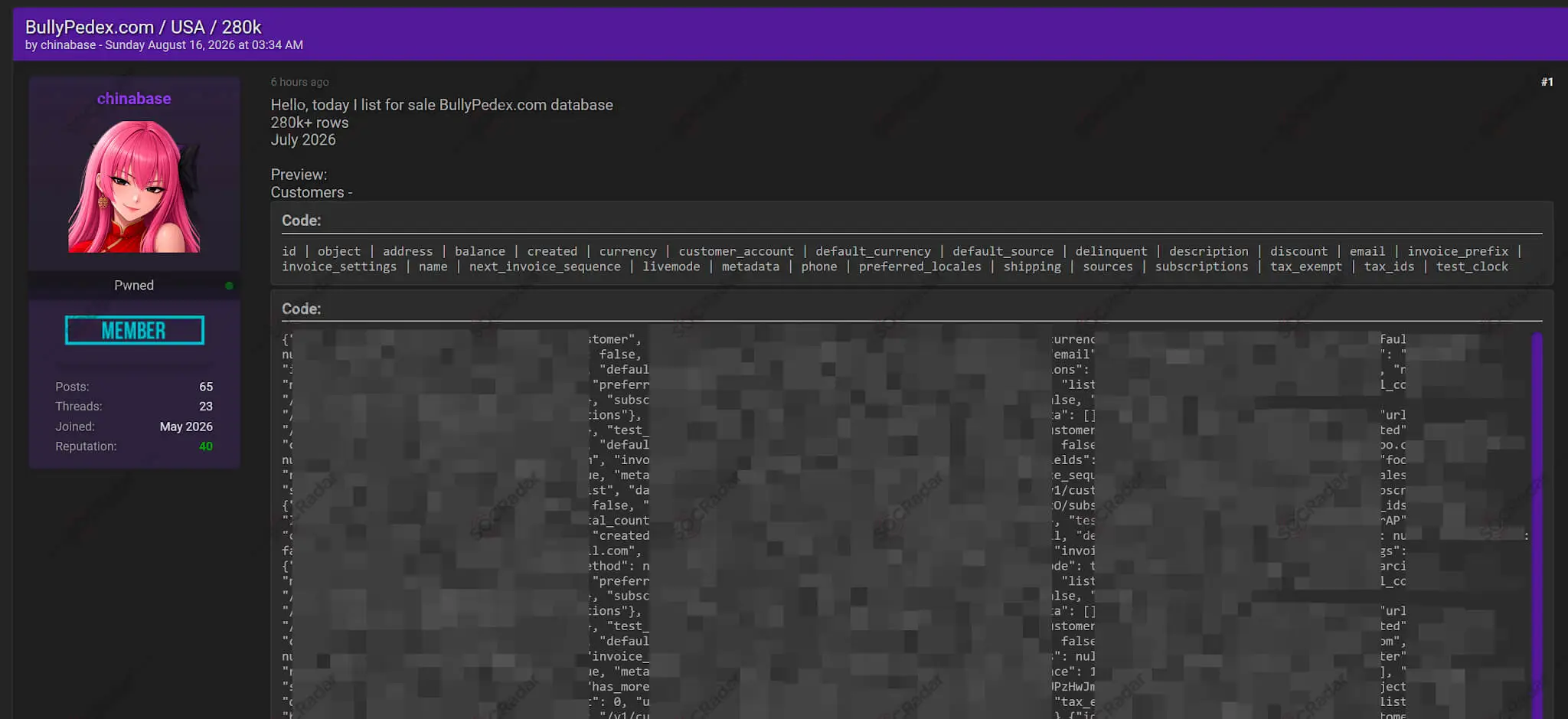The width and height of the screenshot is (1568, 719).
Task: Click 'email' field name in header list
Action: point(1367,251)
